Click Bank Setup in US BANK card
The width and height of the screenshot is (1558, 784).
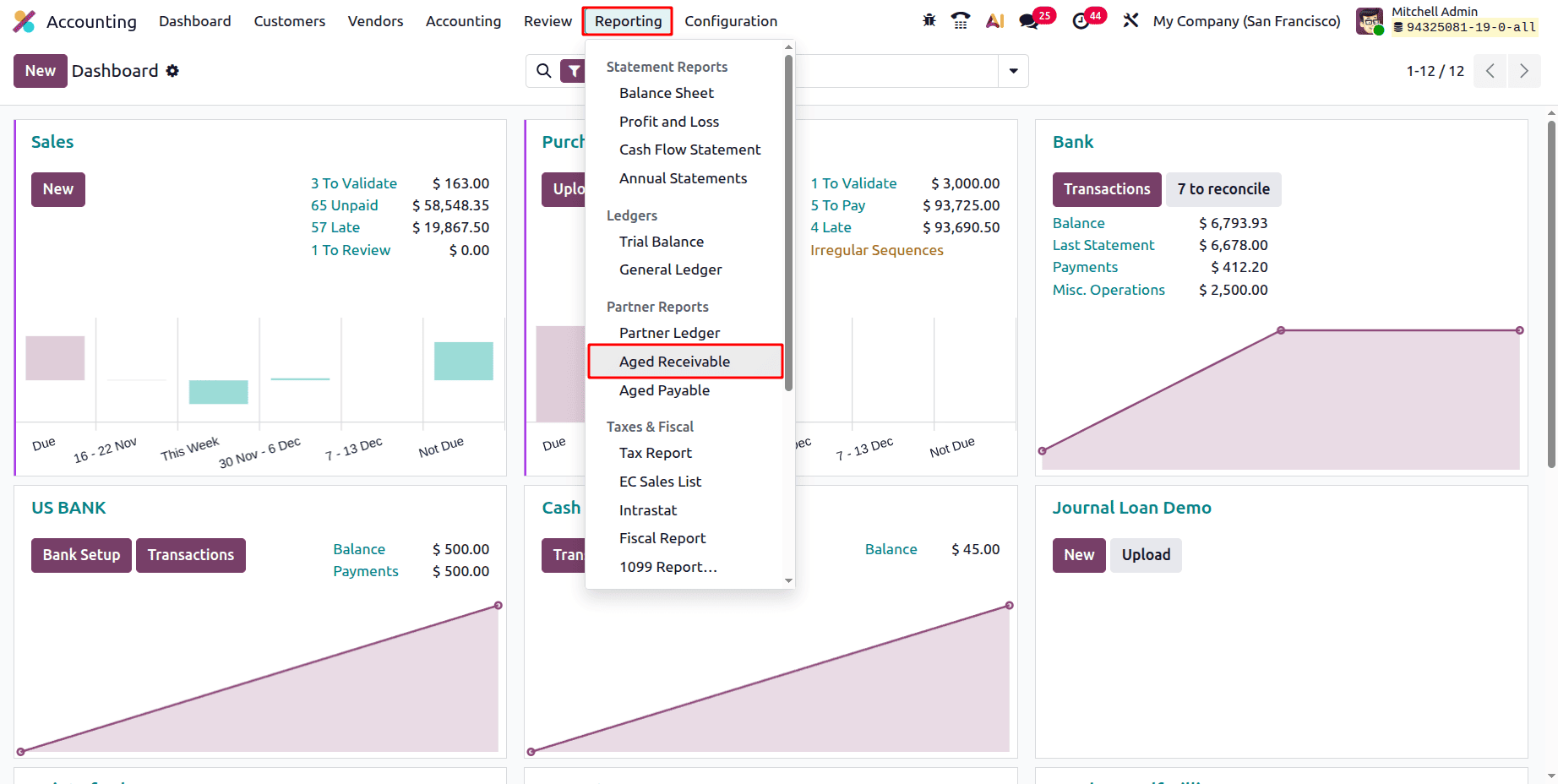81,555
